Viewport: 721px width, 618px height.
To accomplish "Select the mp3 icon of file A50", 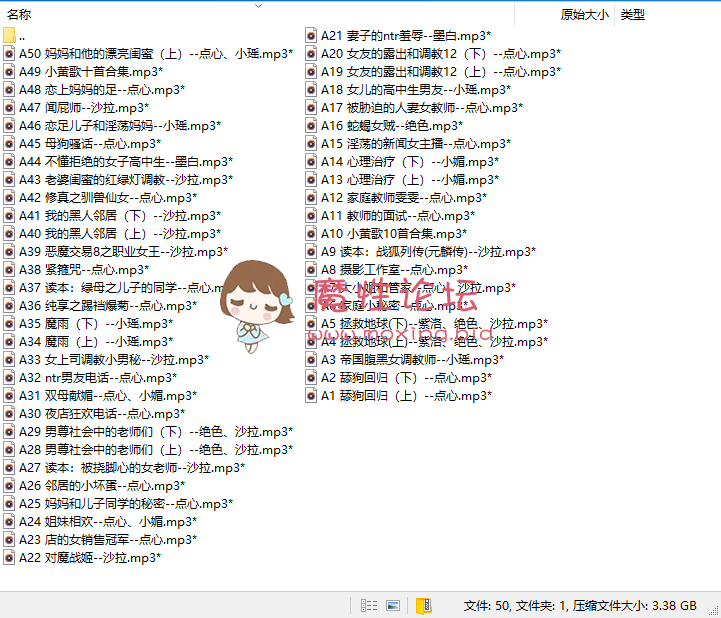I will (9, 54).
